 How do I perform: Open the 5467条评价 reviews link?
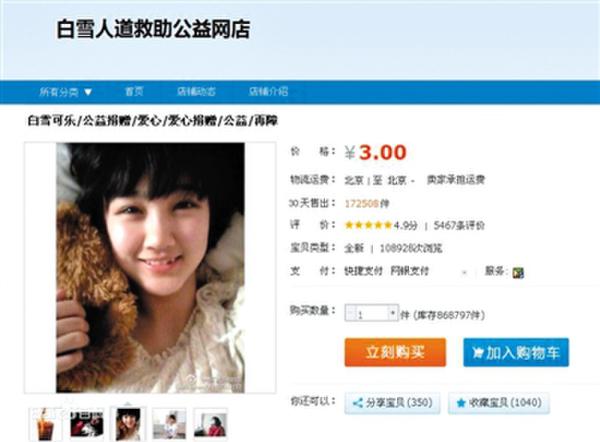[459, 225]
